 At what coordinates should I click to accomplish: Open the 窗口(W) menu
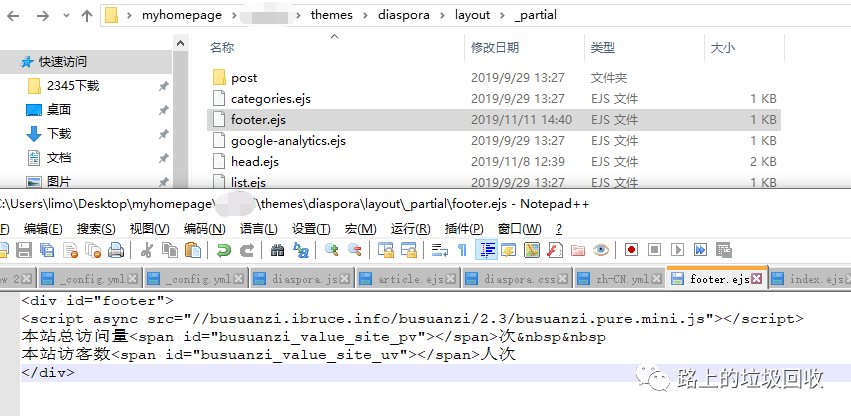pos(519,229)
